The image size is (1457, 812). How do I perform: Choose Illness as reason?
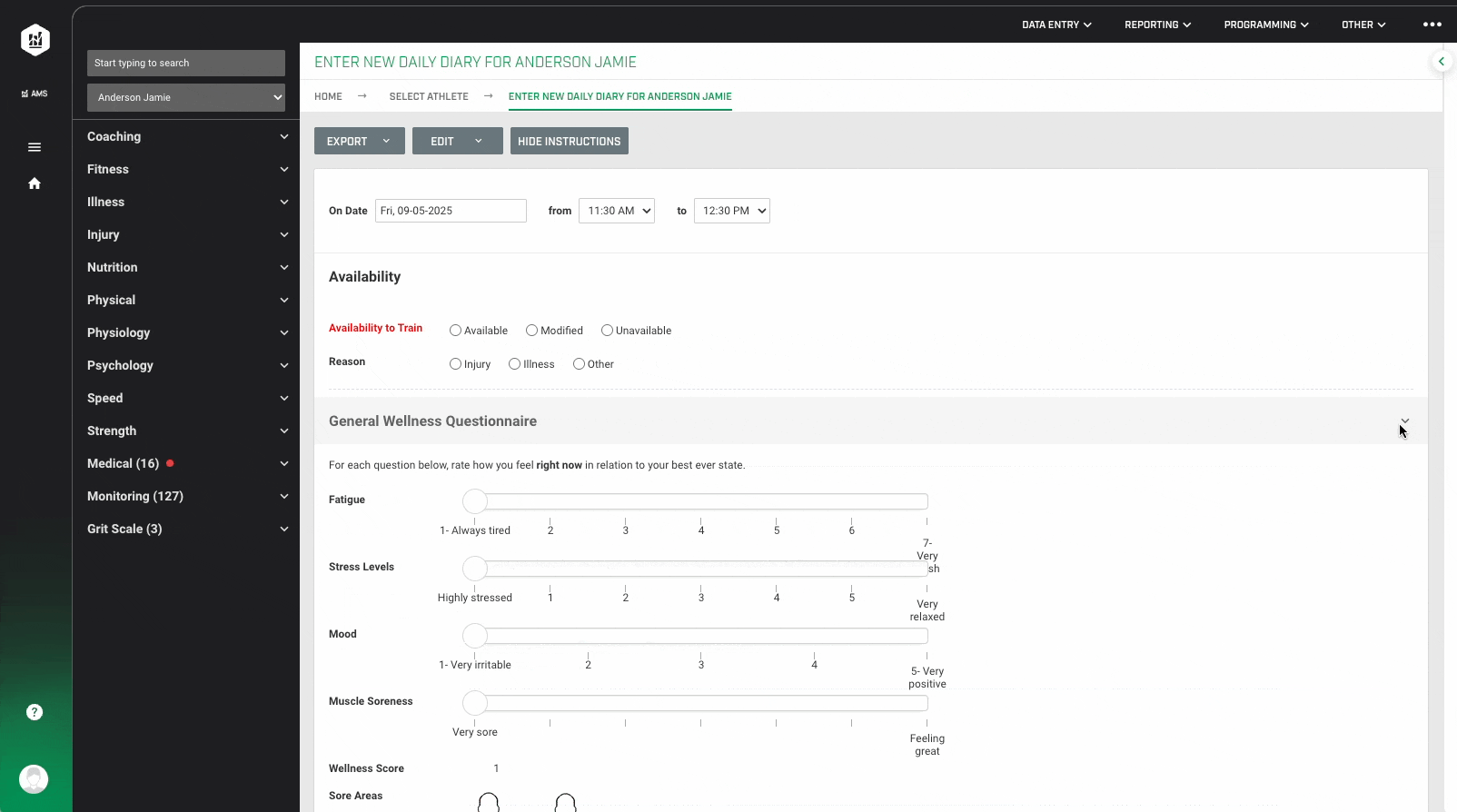tap(514, 364)
